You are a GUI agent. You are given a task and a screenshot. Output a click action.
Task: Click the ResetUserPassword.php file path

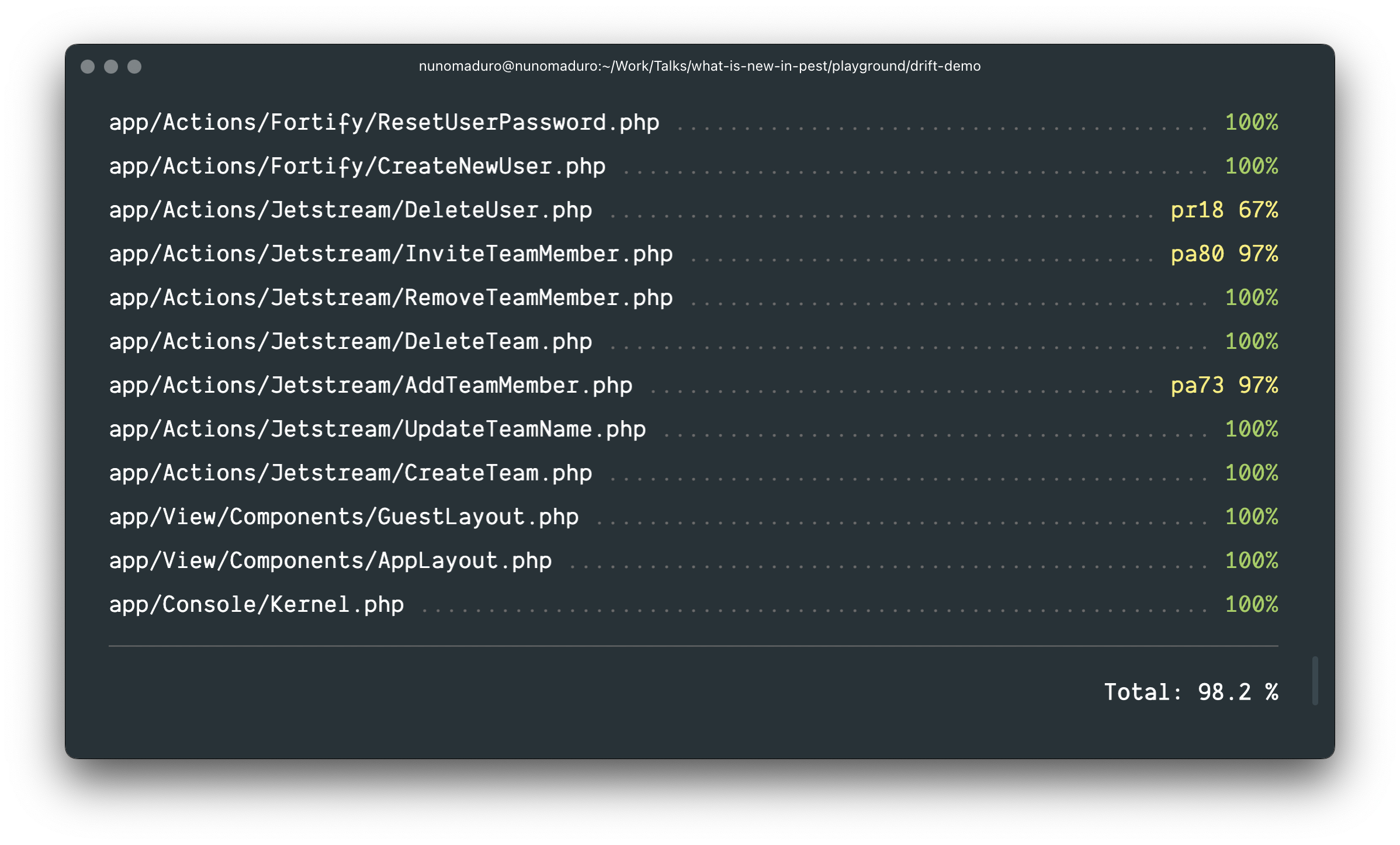coord(384,123)
